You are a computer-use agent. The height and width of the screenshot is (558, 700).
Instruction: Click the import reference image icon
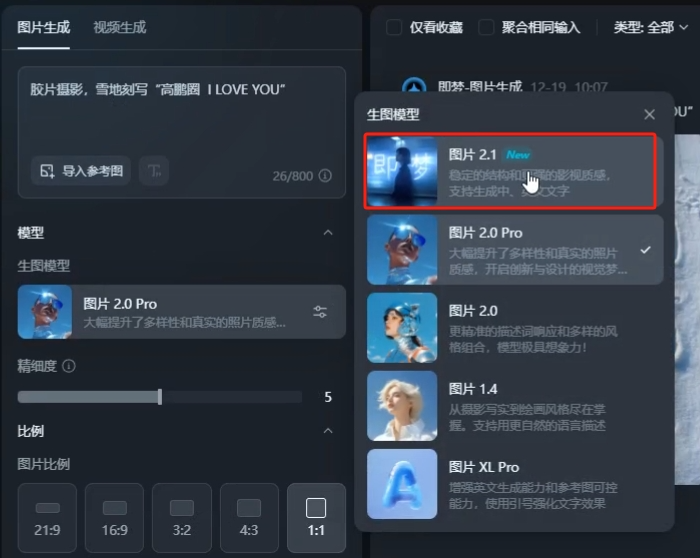[x=47, y=171]
